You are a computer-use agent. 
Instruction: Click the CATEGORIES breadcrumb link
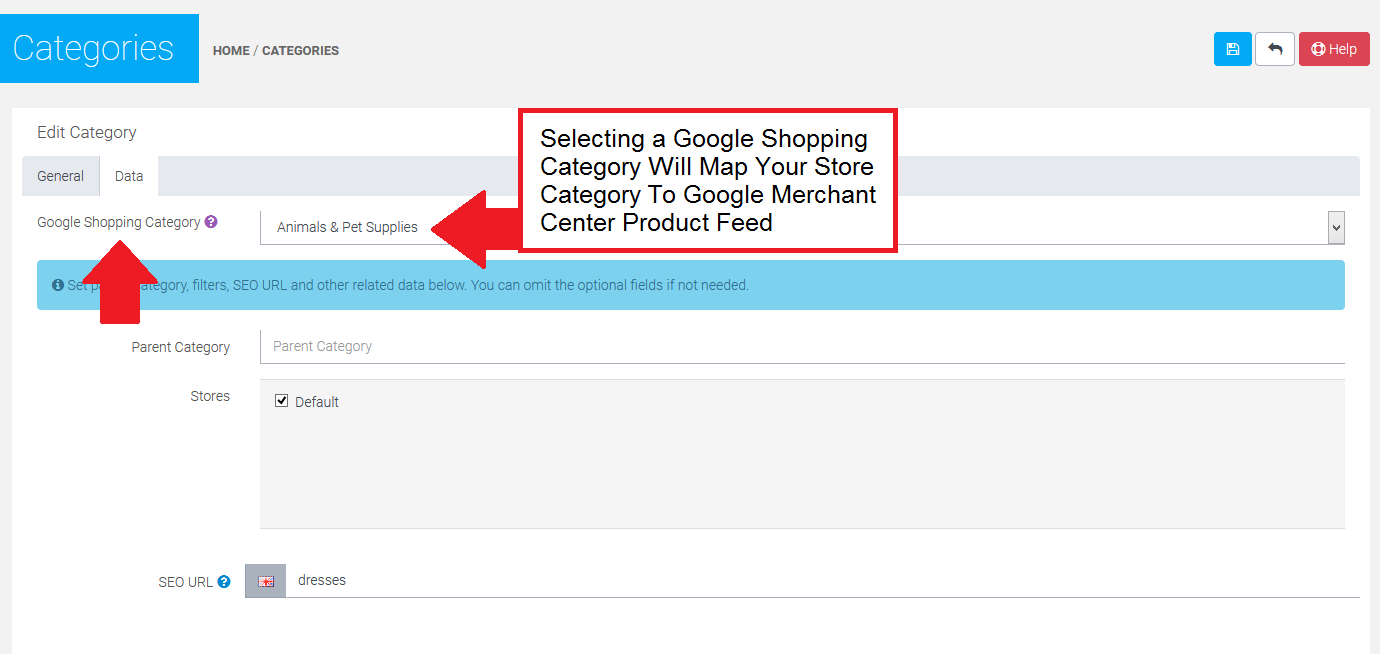click(300, 50)
